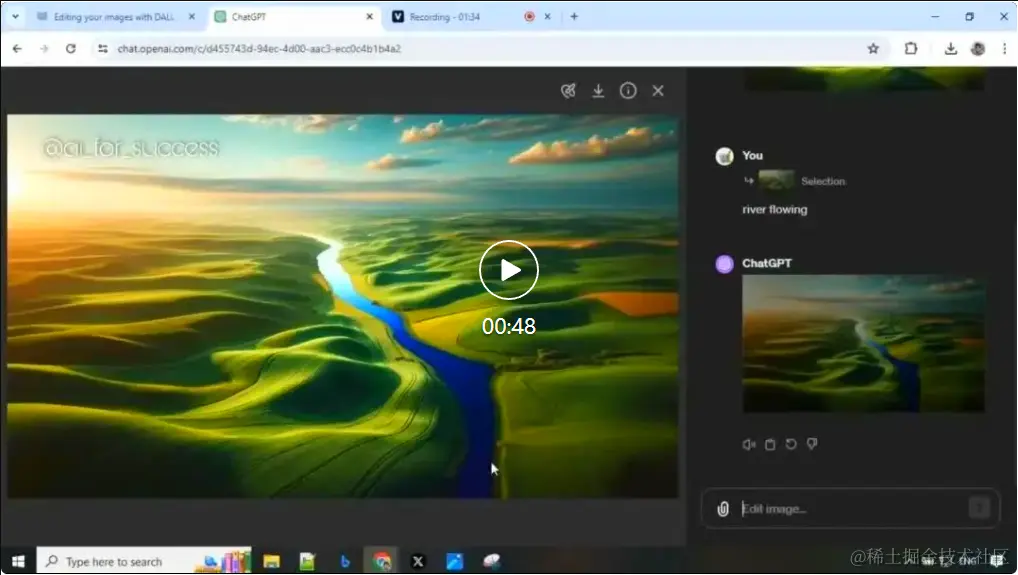The image size is (1018, 575).
Task: Open File Explorer from the taskbar
Action: (x=271, y=561)
